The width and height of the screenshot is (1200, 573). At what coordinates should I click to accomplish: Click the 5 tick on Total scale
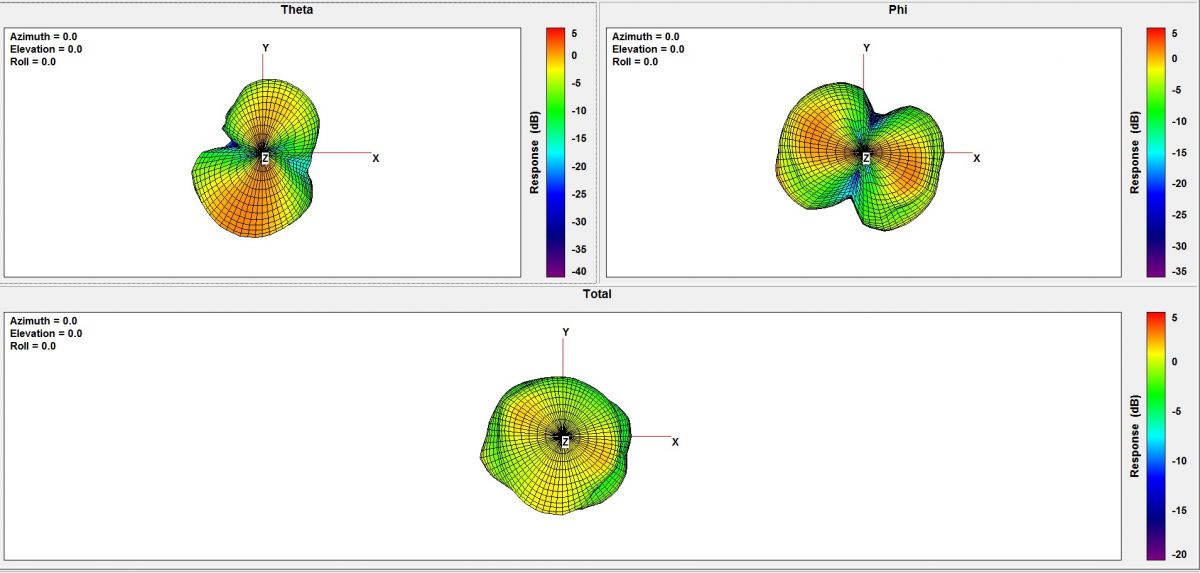coord(1175,316)
